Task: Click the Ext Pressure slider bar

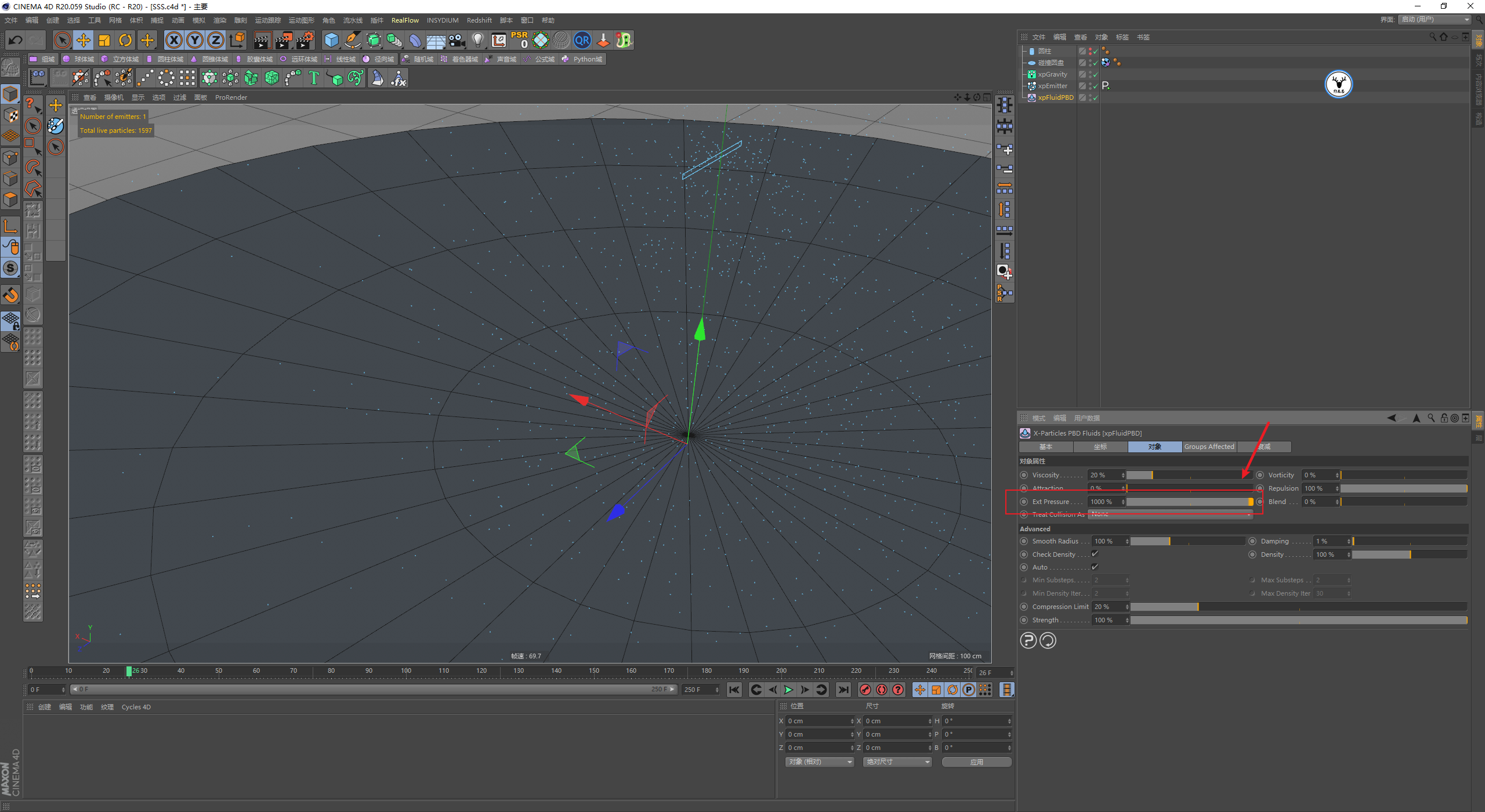Action: click(1188, 502)
